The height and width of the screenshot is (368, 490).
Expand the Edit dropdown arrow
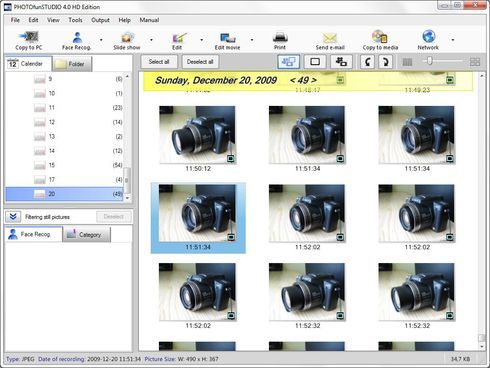(202, 40)
